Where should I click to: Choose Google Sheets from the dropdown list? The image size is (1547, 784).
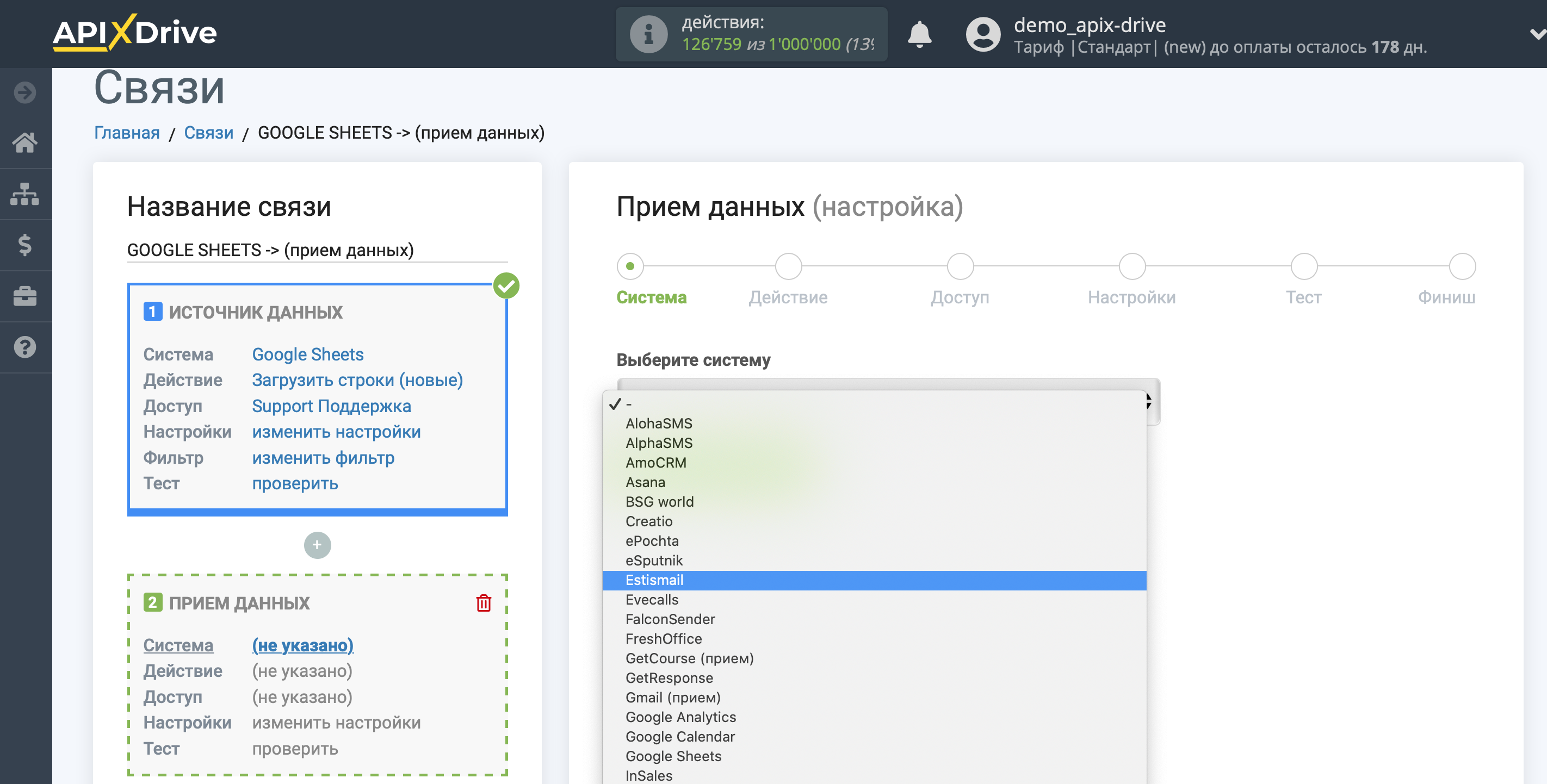(874, 756)
